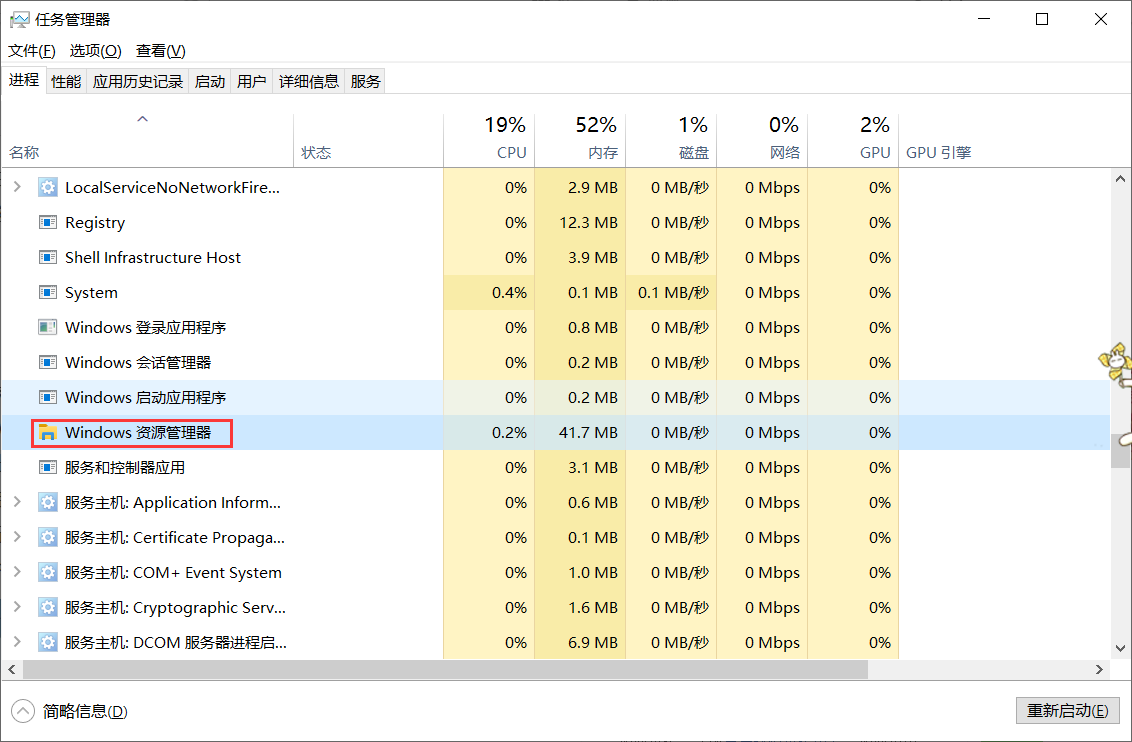Switch to the 用户 tab
1132x742 pixels.
click(252, 82)
